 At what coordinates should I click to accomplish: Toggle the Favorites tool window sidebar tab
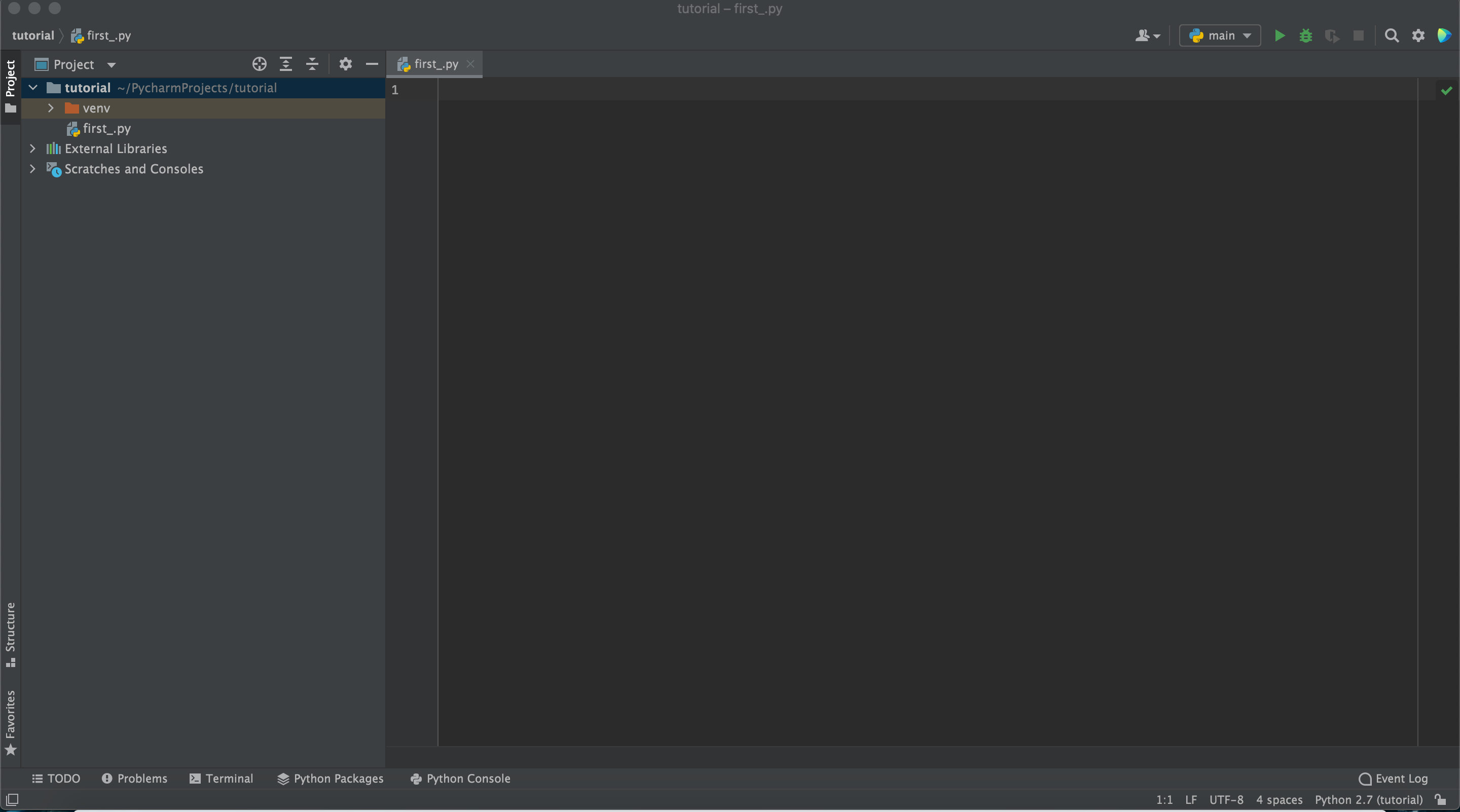(10, 723)
